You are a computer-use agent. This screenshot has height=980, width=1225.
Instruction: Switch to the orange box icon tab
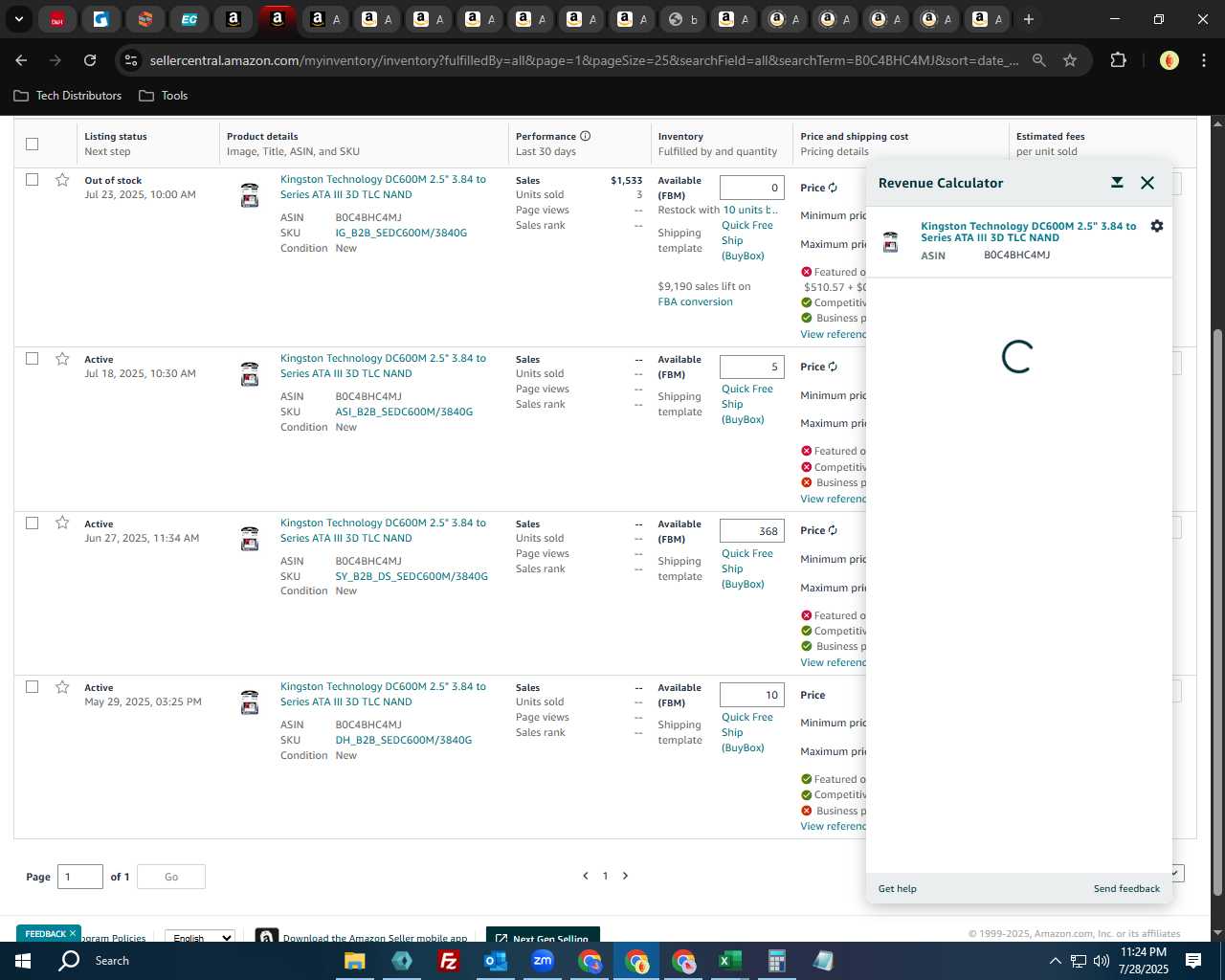145,19
